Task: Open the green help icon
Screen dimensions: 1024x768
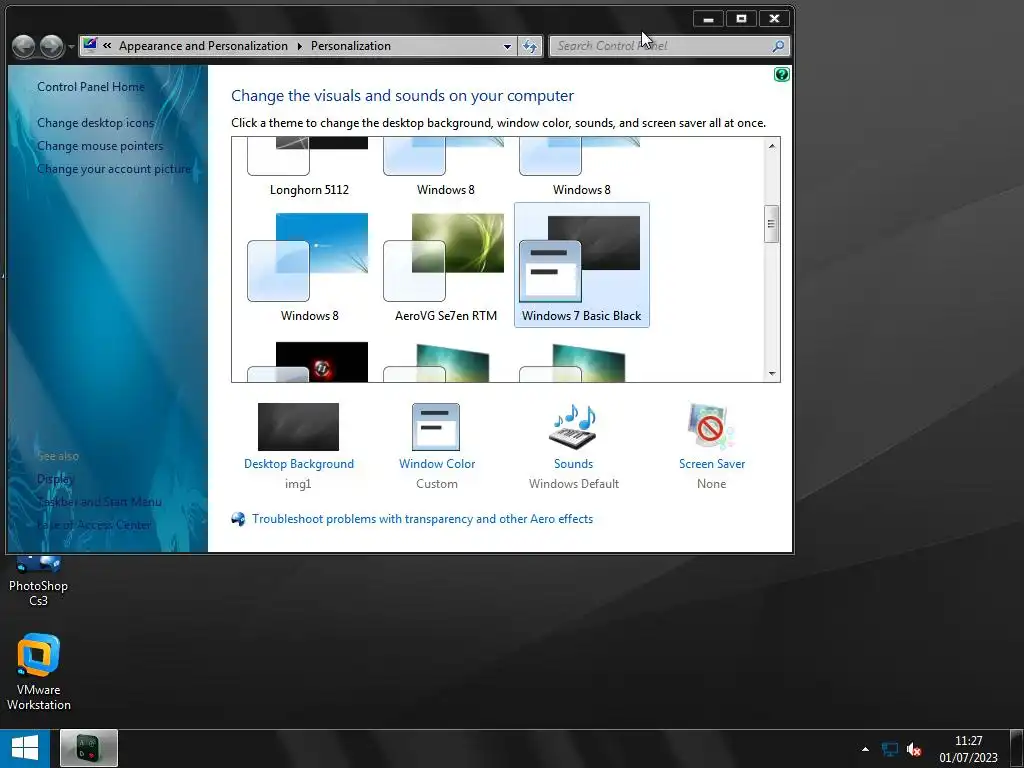Action: [x=782, y=74]
